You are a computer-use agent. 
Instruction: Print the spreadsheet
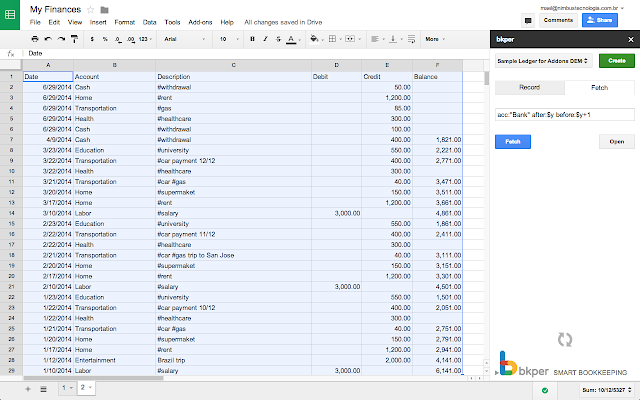pyautogui.click(x=35, y=39)
